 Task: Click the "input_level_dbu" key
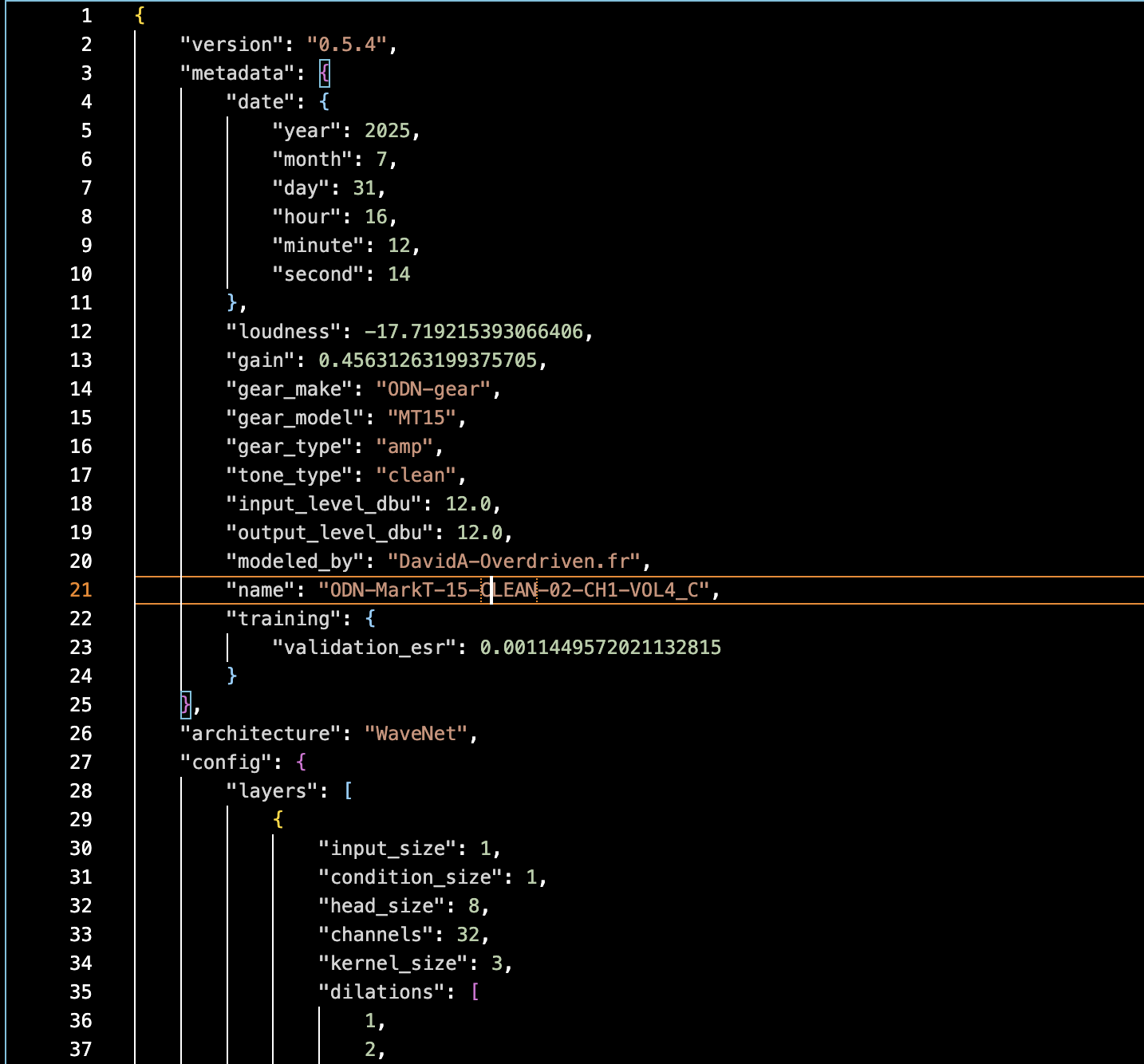325,504
